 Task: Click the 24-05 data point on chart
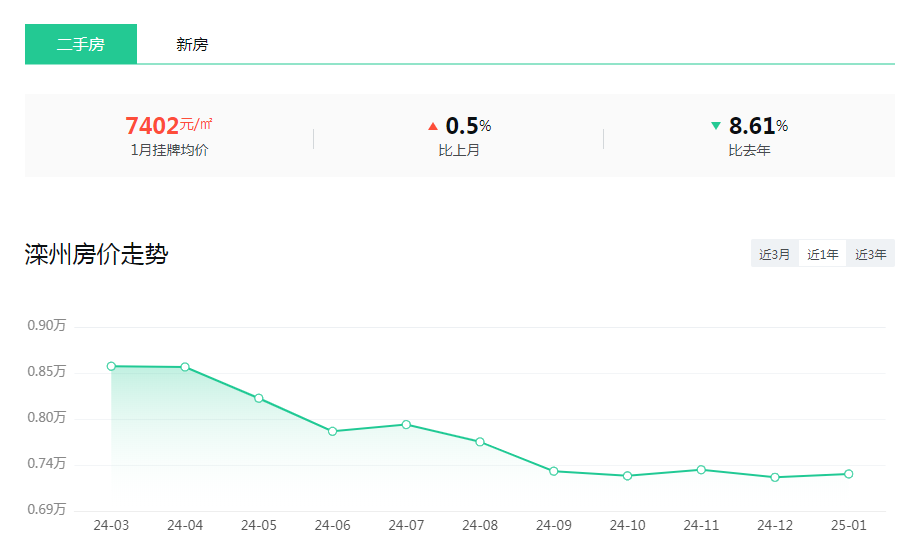pyautogui.click(x=259, y=398)
